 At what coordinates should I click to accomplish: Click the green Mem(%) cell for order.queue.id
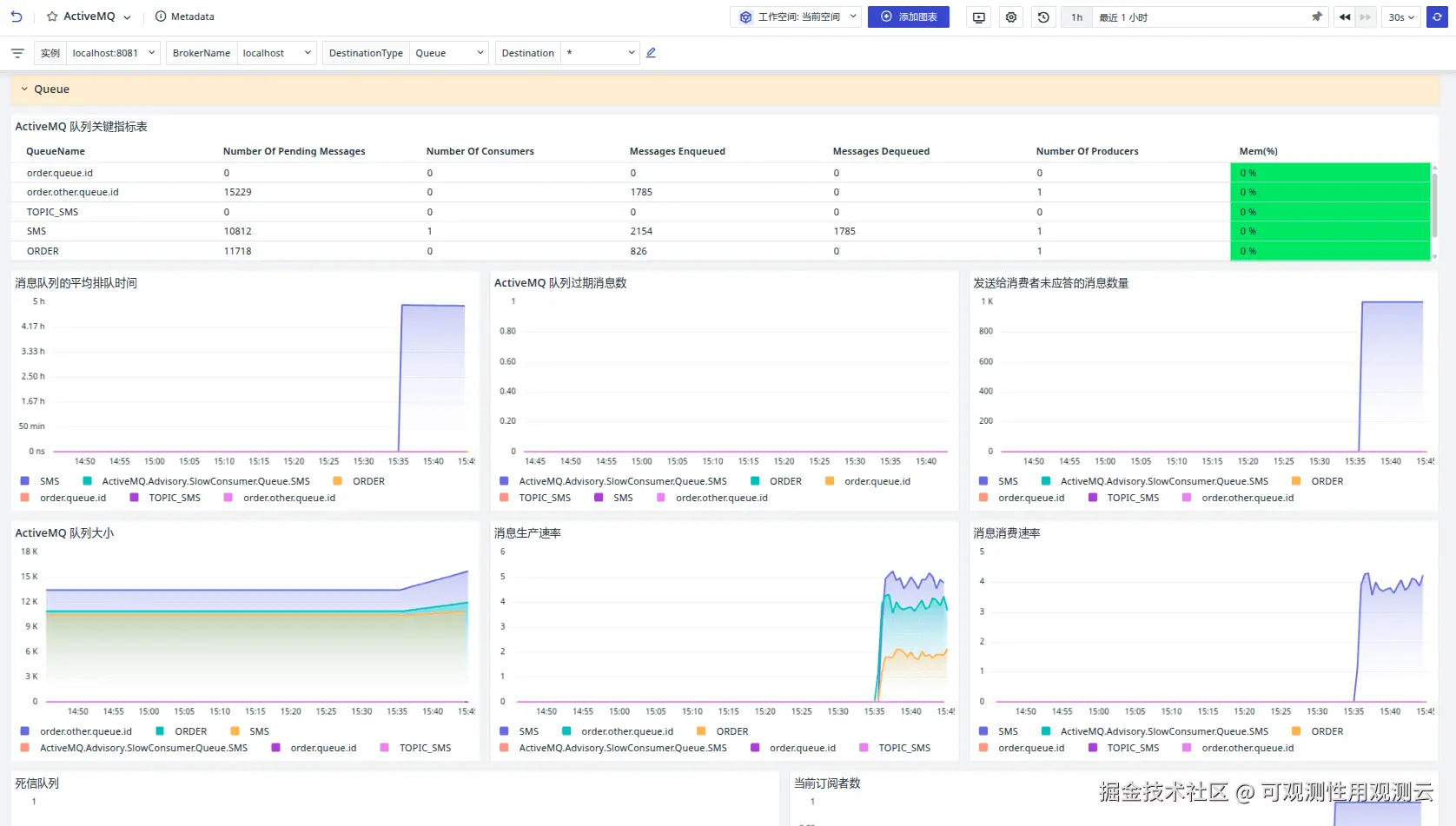1330,173
